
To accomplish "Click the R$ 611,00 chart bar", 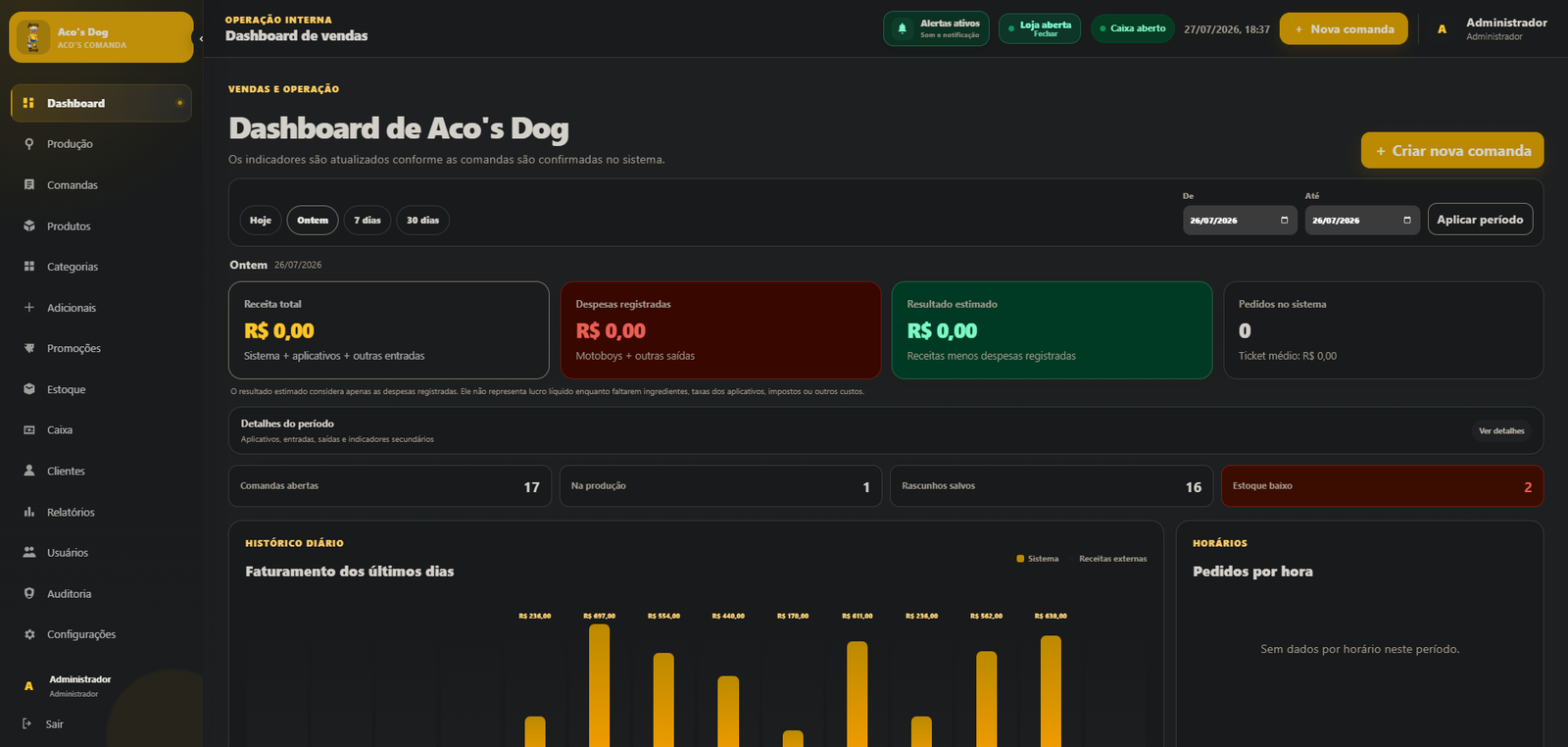I will 857,694.
